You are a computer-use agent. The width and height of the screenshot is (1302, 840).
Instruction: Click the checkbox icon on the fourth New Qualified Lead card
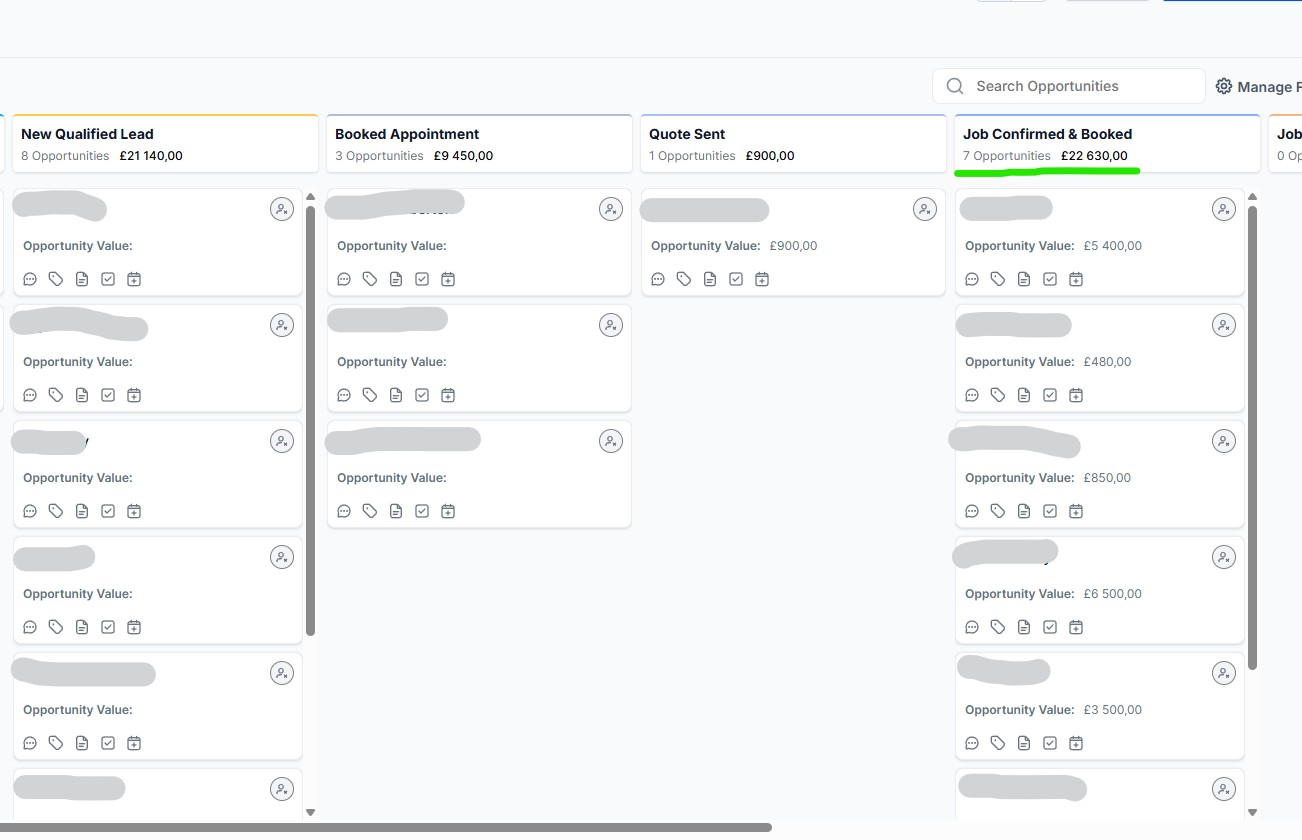pos(108,626)
